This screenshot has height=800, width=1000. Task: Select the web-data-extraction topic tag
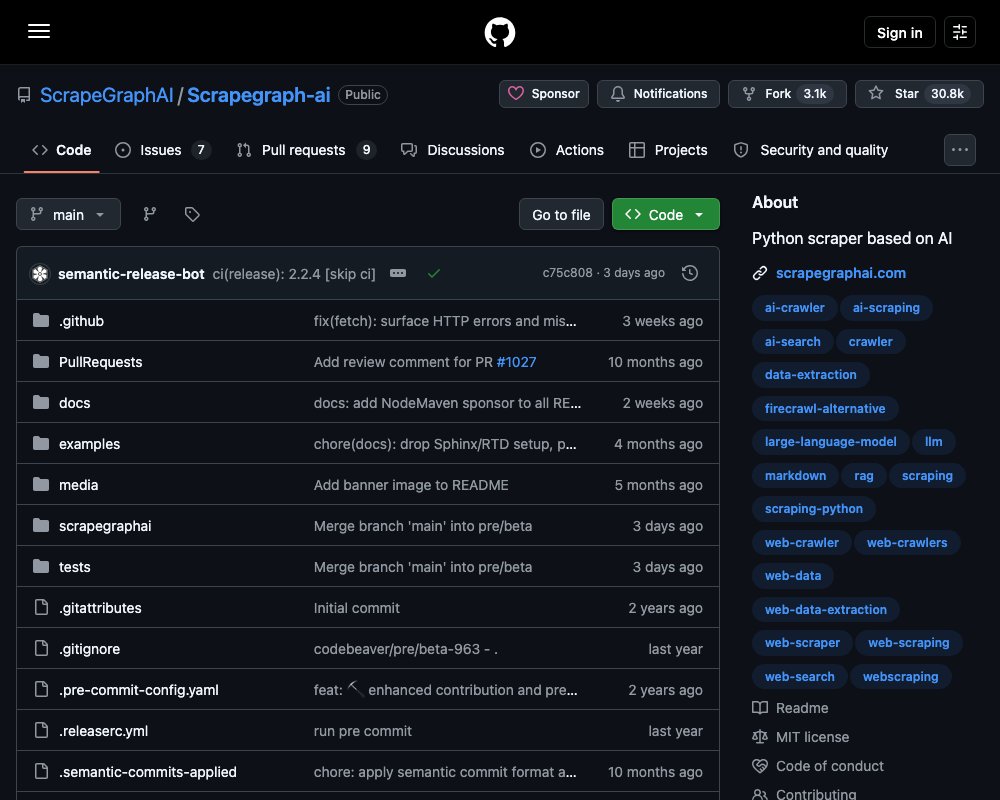825,609
